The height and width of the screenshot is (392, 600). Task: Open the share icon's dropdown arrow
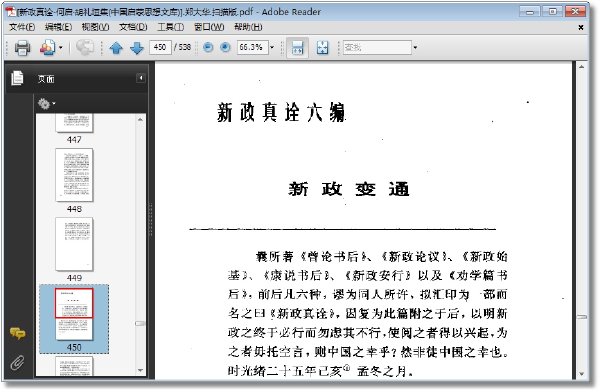pyautogui.click(x=60, y=48)
